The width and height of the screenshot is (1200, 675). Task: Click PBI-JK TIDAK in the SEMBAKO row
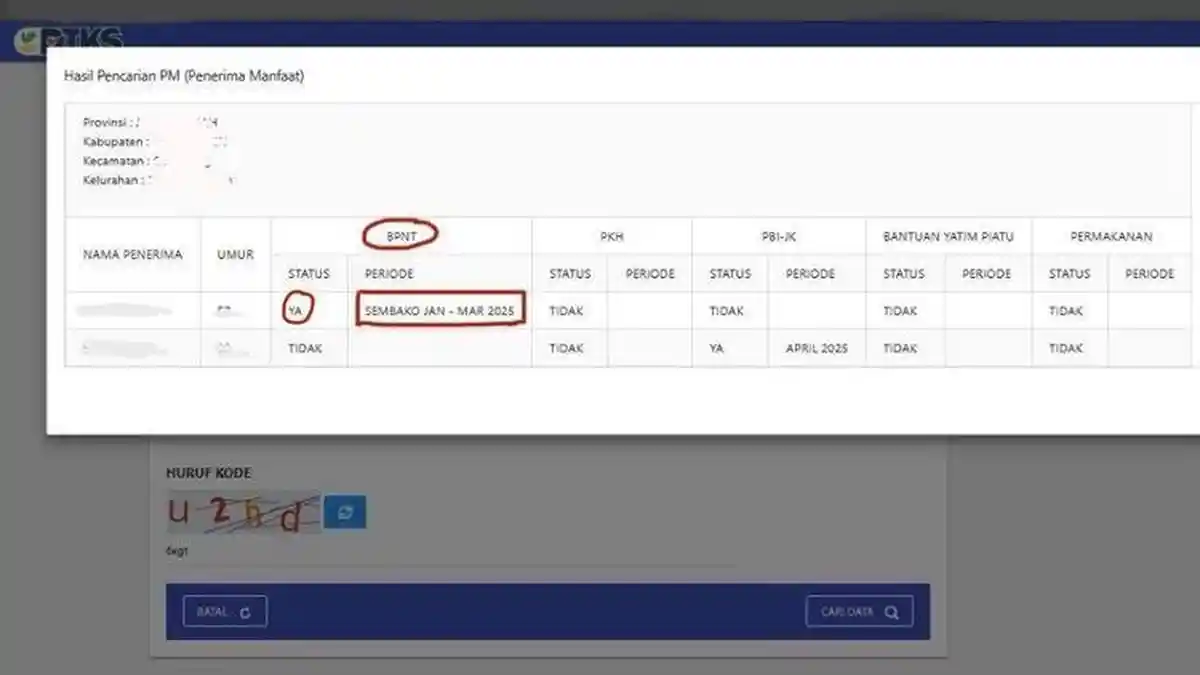726,311
